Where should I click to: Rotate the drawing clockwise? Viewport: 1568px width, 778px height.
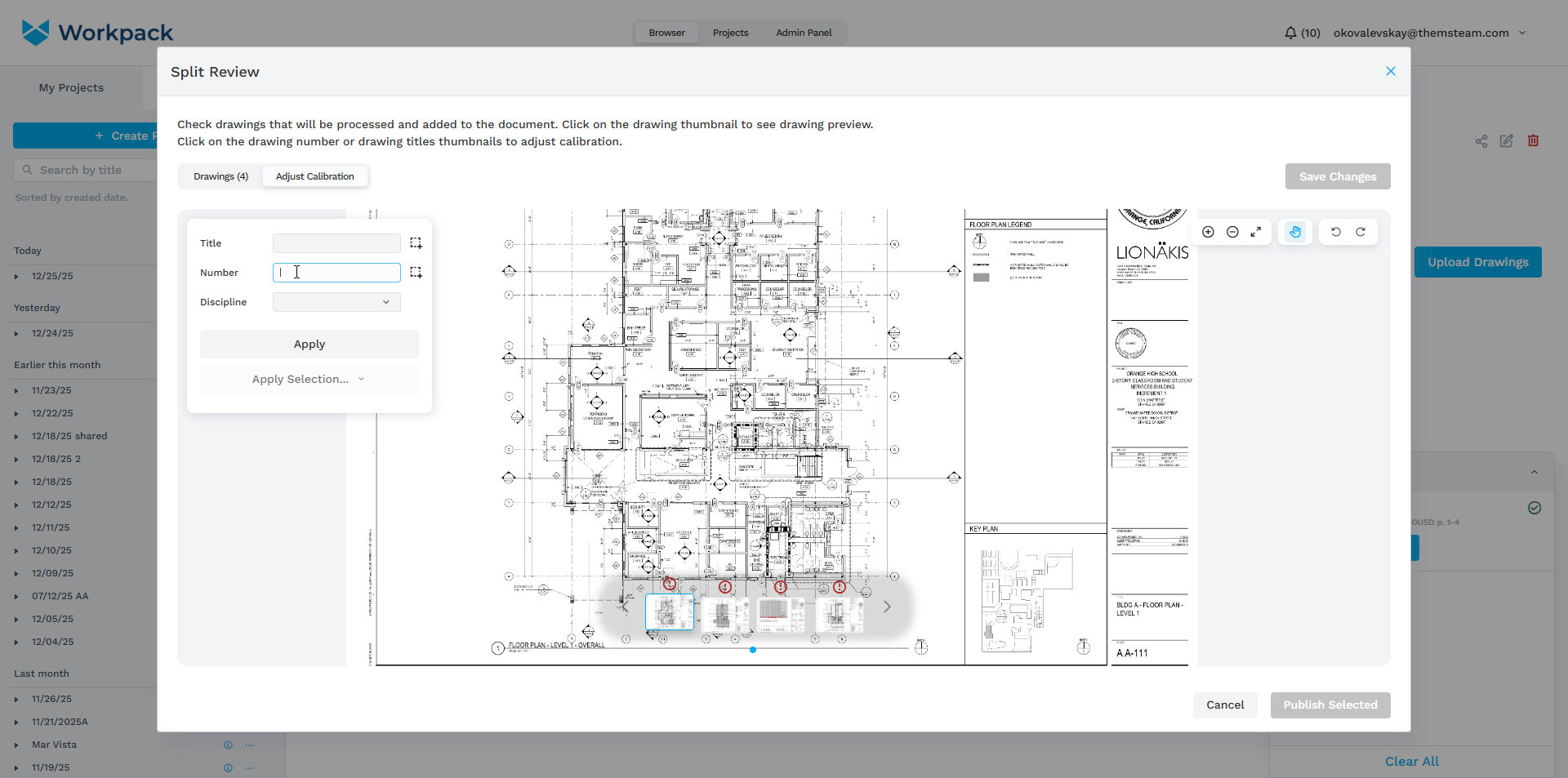(x=1361, y=232)
